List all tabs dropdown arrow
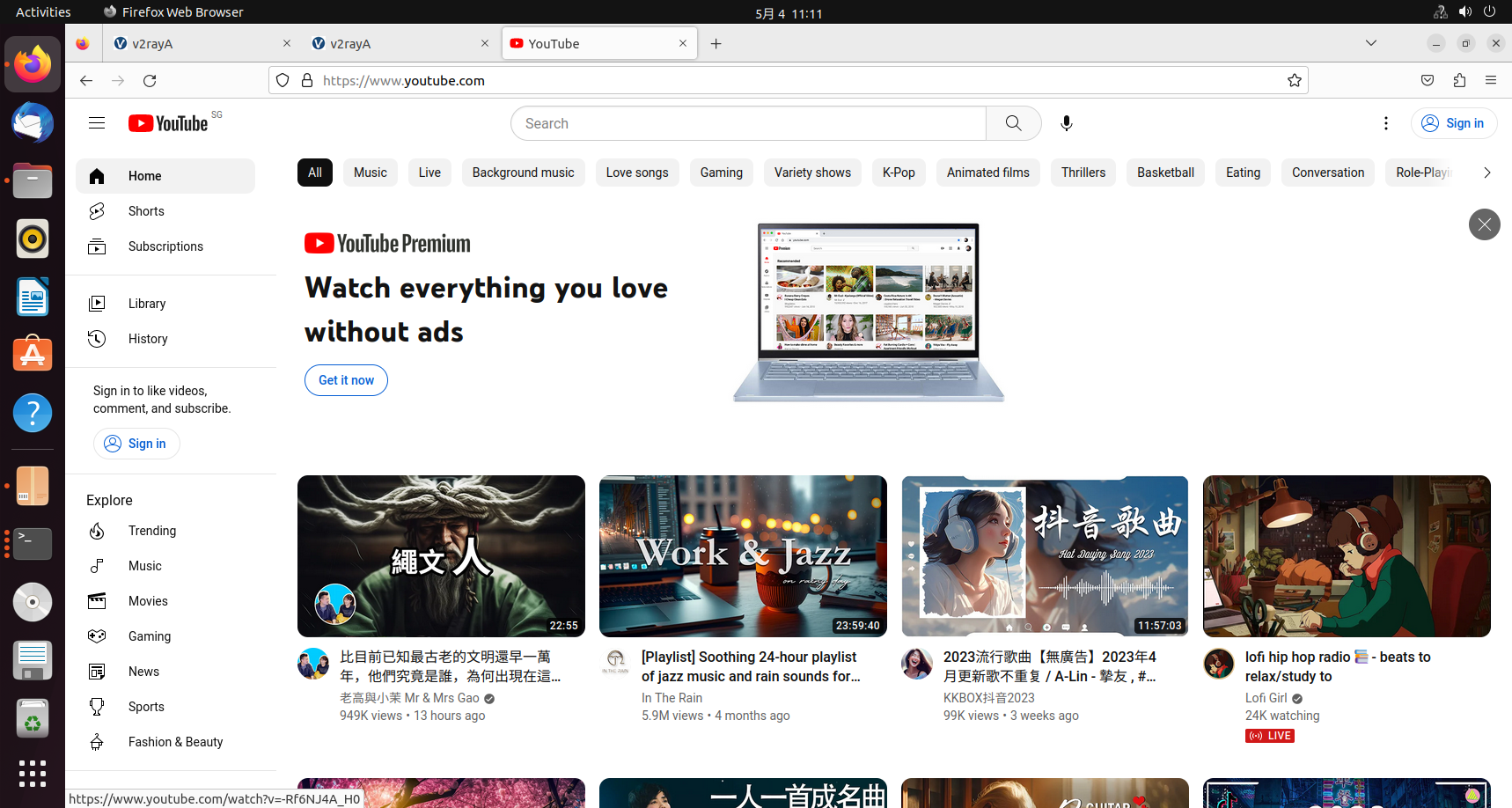This screenshot has height=808, width=1512. (1371, 43)
